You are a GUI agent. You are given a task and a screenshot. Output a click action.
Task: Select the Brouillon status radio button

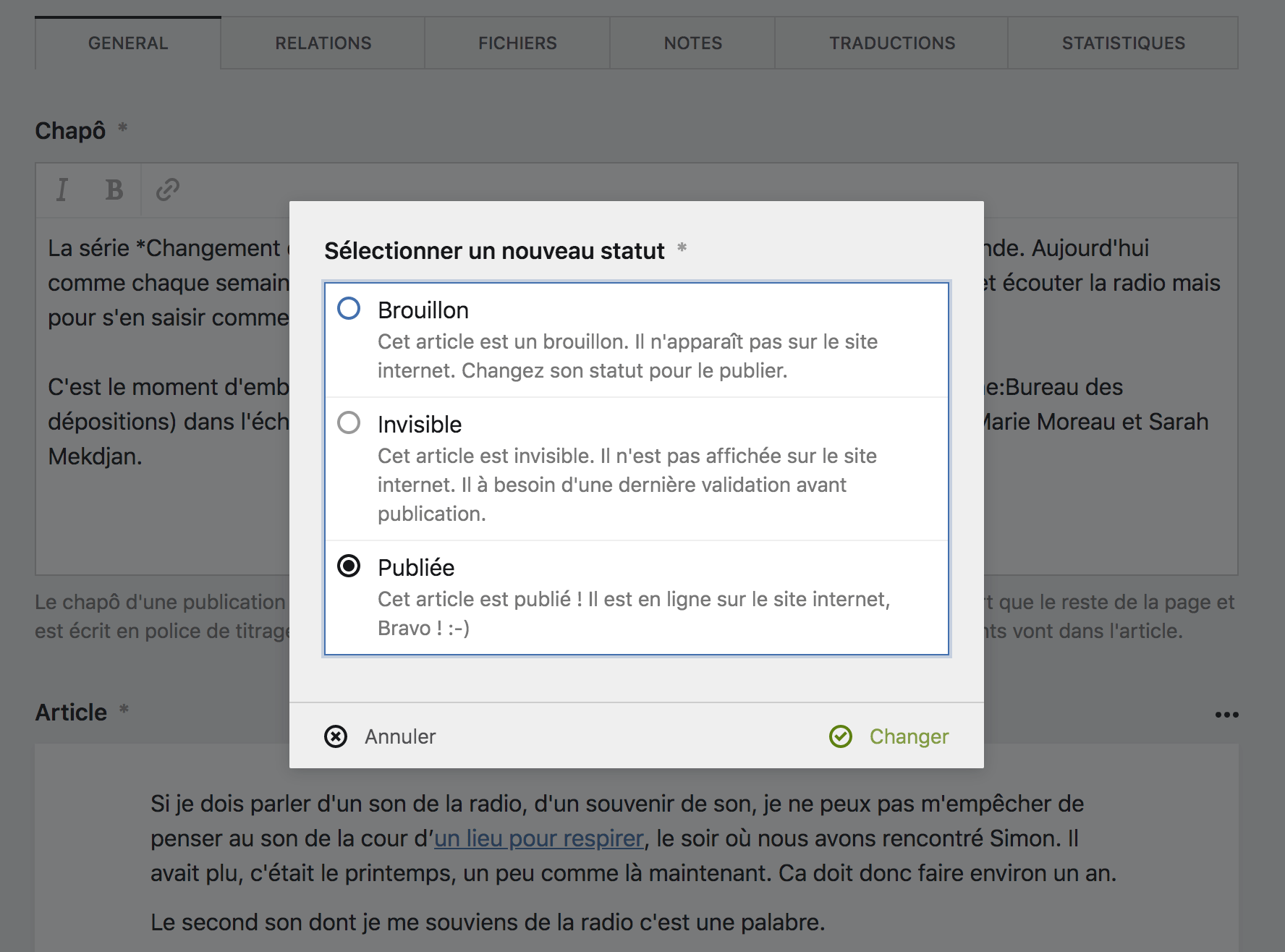[349, 310]
